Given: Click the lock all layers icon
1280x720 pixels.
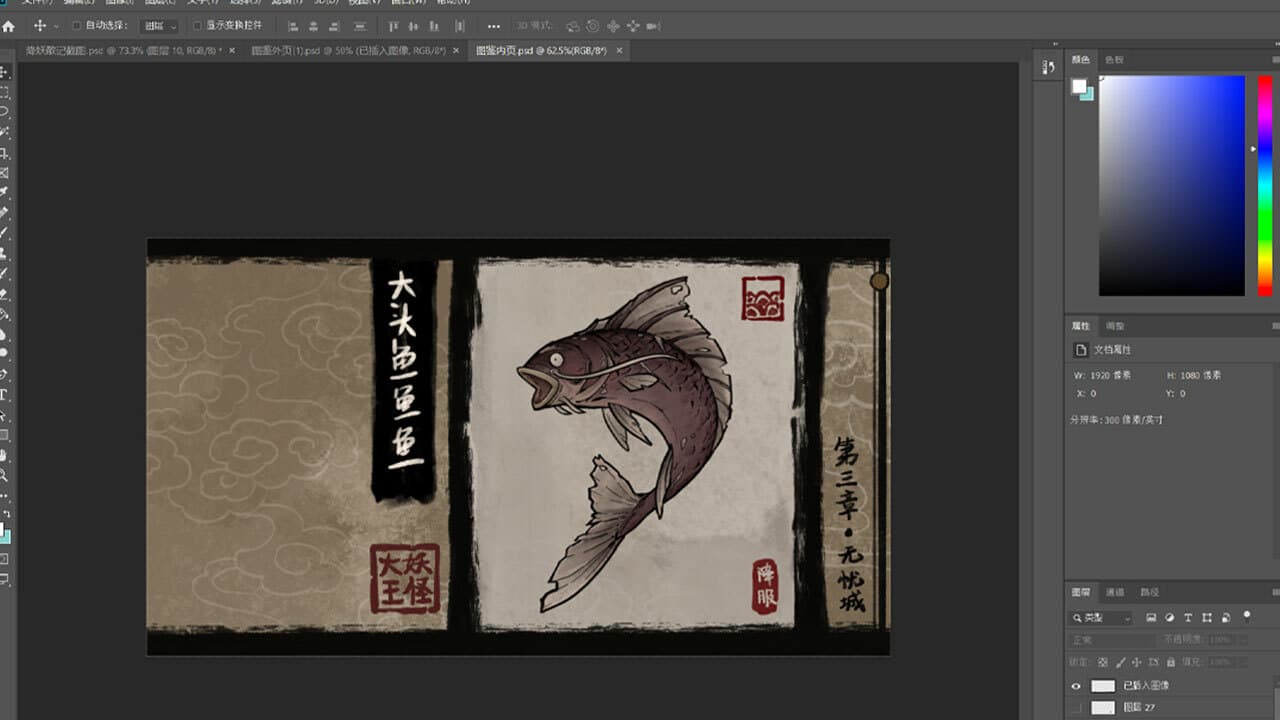Looking at the screenshot, I should click(1171, 662).
